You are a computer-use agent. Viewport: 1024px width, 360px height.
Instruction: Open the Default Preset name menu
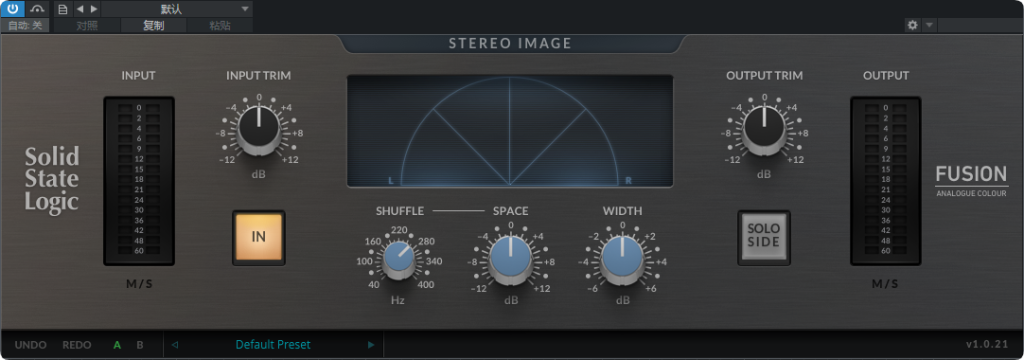click(273, 345)
